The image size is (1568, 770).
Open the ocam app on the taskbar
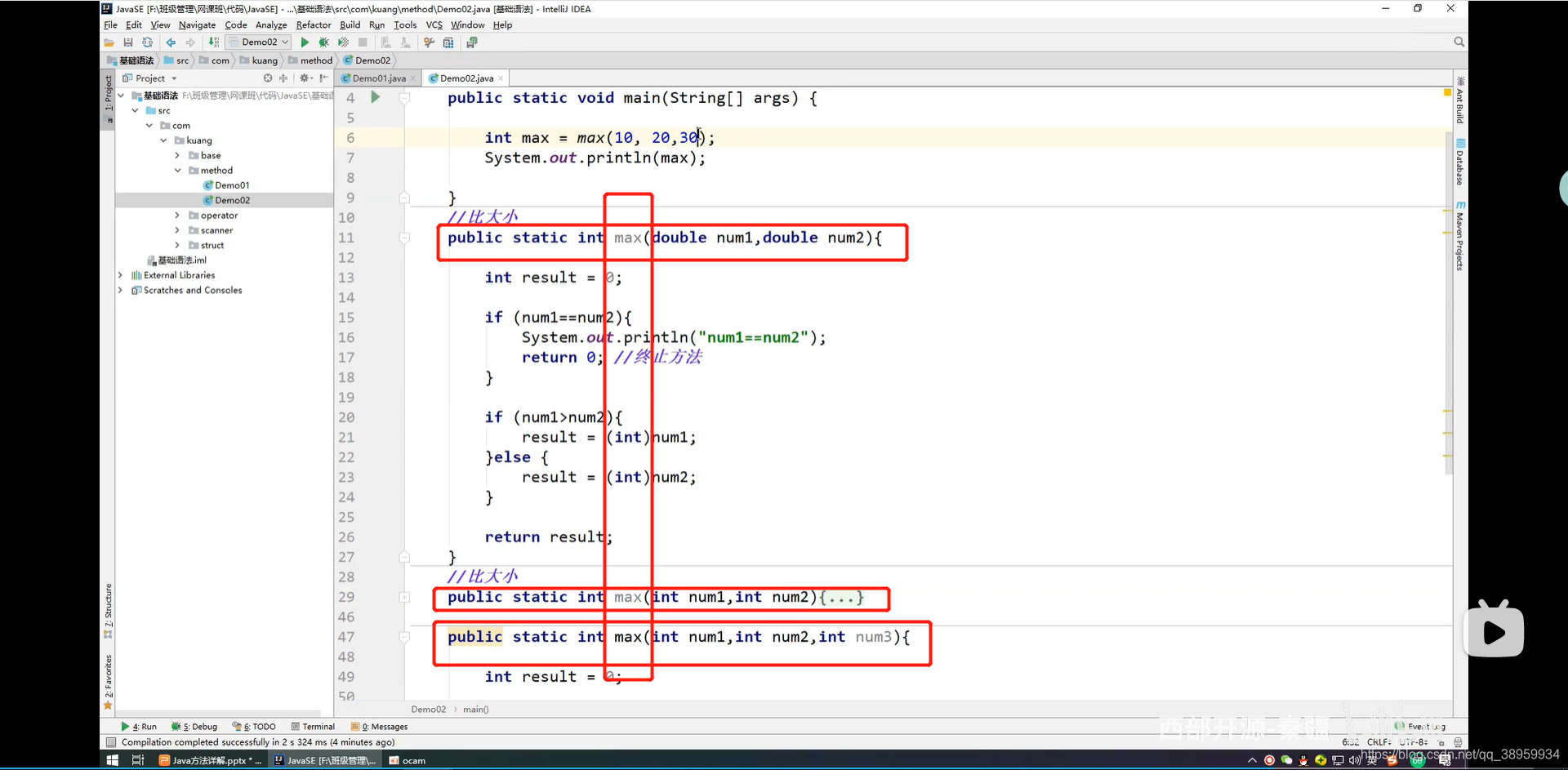(408, 760)
